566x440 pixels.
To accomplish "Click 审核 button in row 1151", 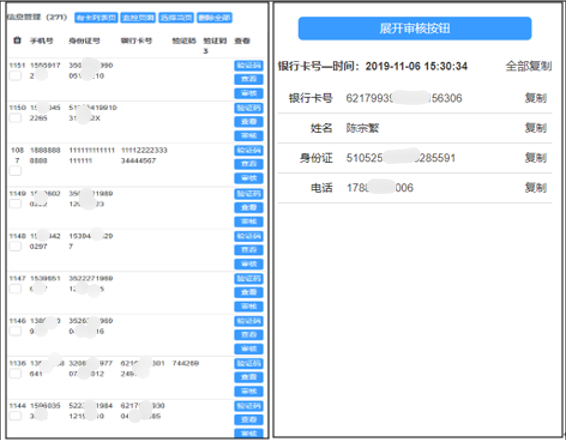I will tap(249, 93).
